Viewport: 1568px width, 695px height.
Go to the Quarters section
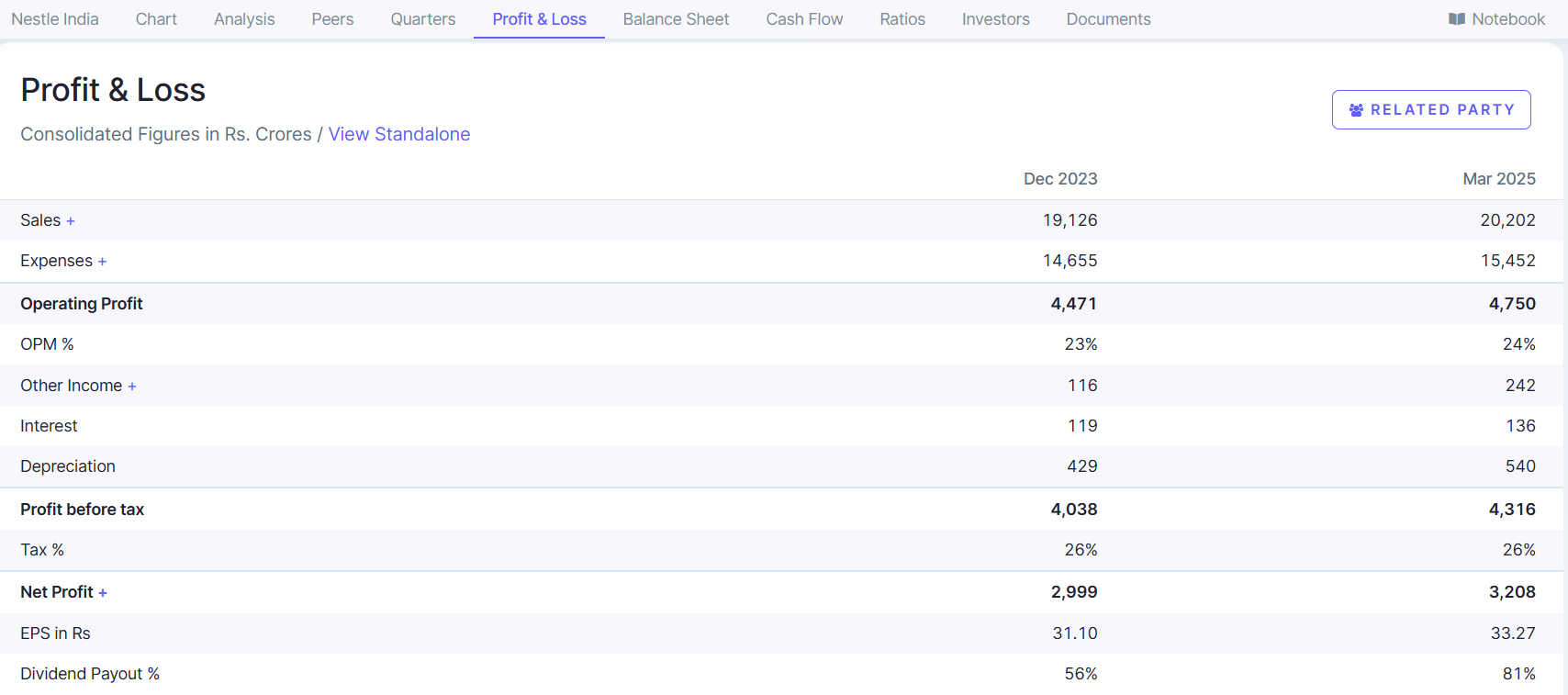point(422,19)
